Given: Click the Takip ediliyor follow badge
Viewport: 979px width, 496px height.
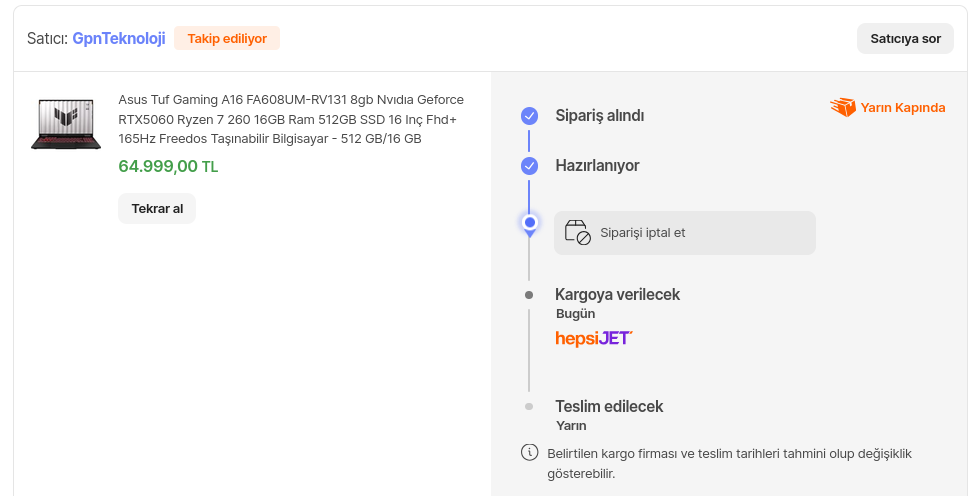Looking at the screenshot, I should pos(227,38).
